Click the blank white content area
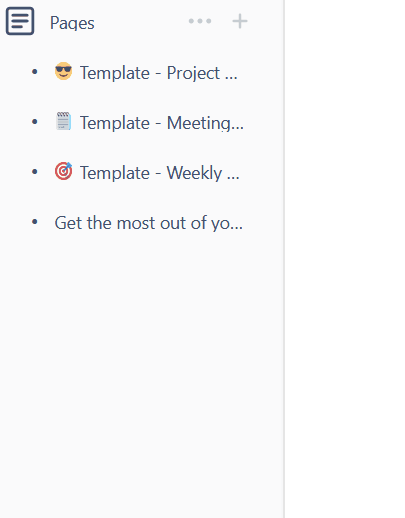Screen dimensions: 405x518 (345, 259)
